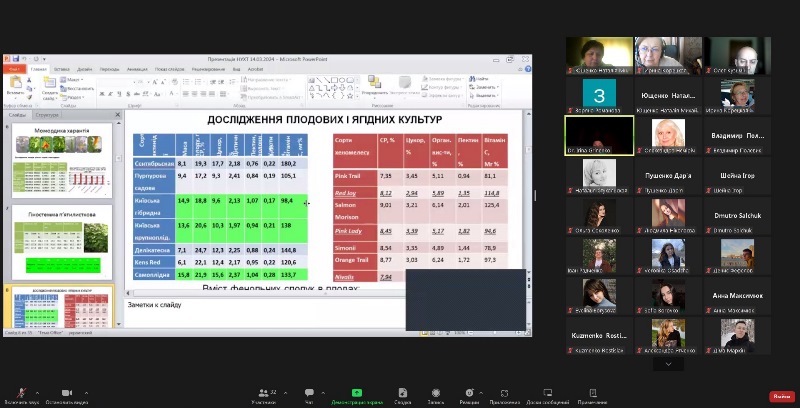The height and width of the screenshot is (408, 800).
Task: Switch to the Рецензирование ribbon tab
Action: (x=210, y=69)
